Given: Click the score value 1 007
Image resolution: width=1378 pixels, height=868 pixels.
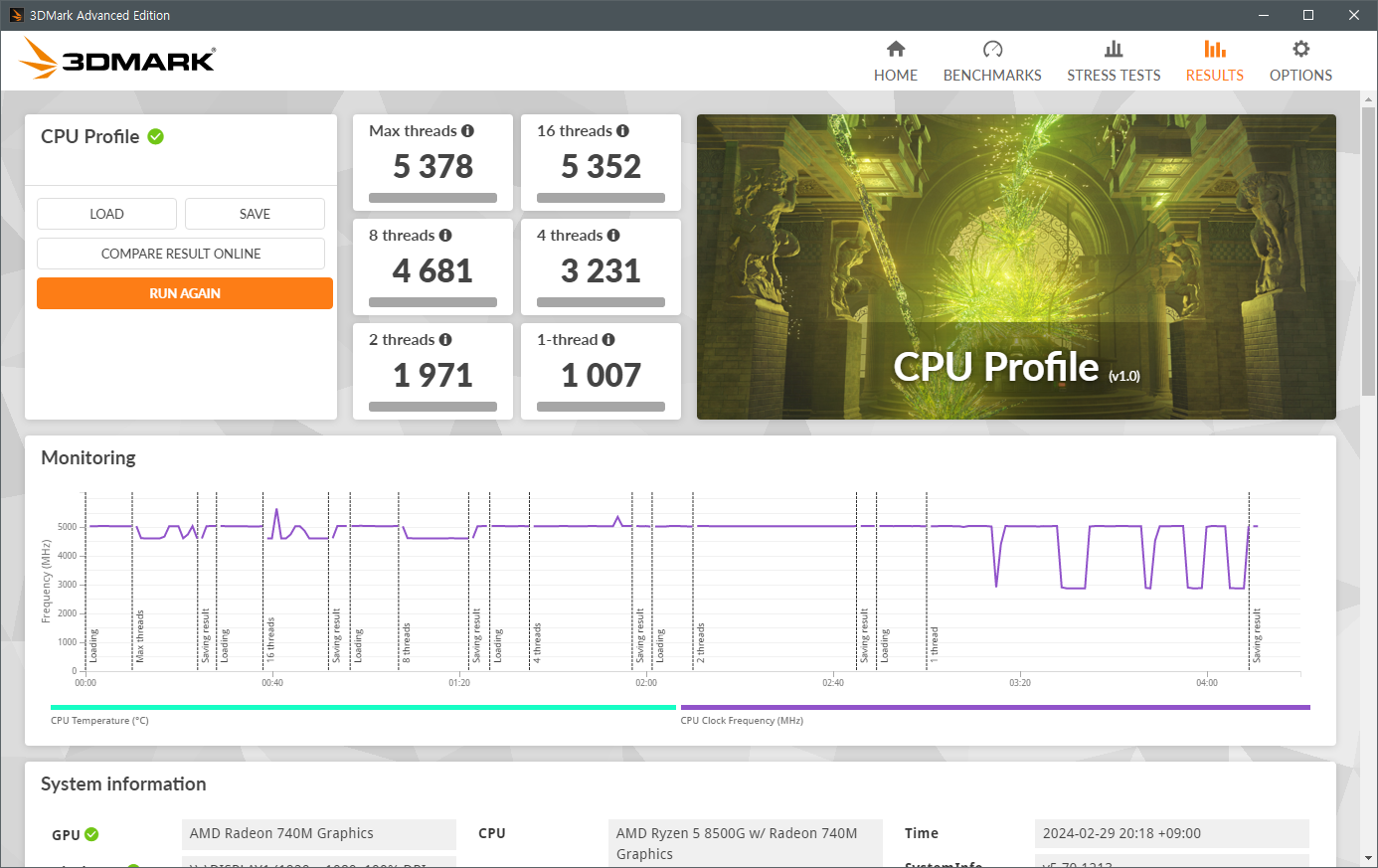Looking at the screenshot, I should (601, 375).
